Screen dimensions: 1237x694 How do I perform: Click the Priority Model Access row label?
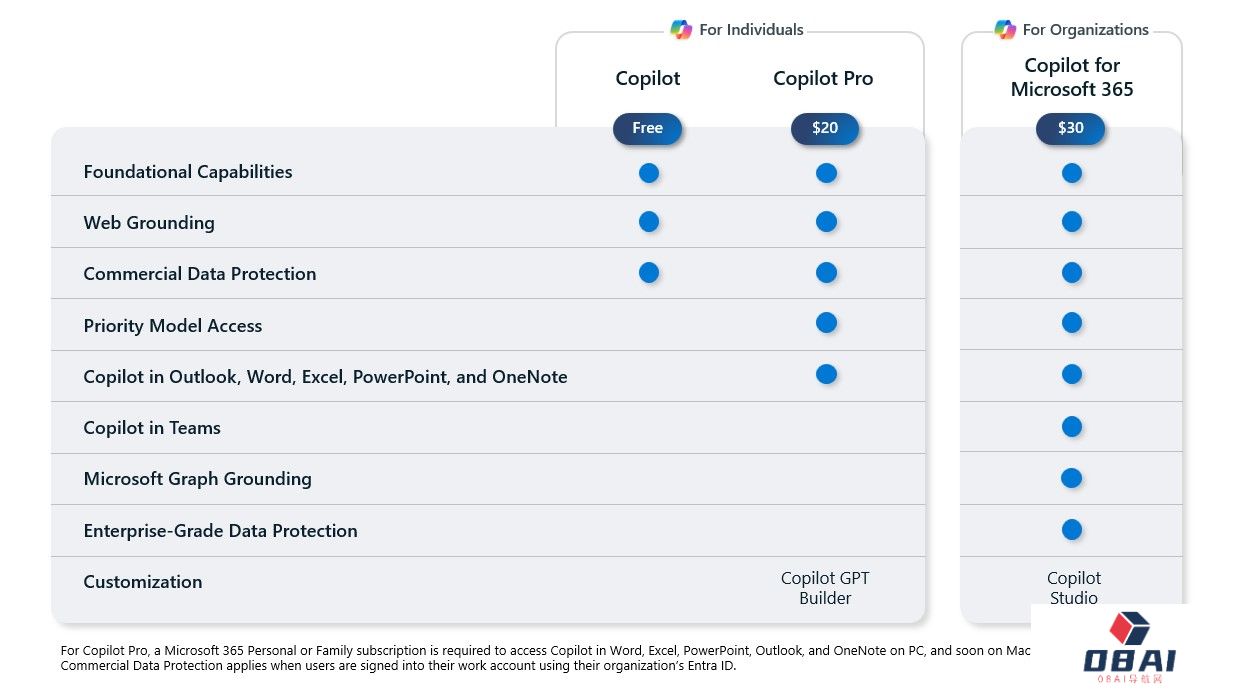point(173,326)
